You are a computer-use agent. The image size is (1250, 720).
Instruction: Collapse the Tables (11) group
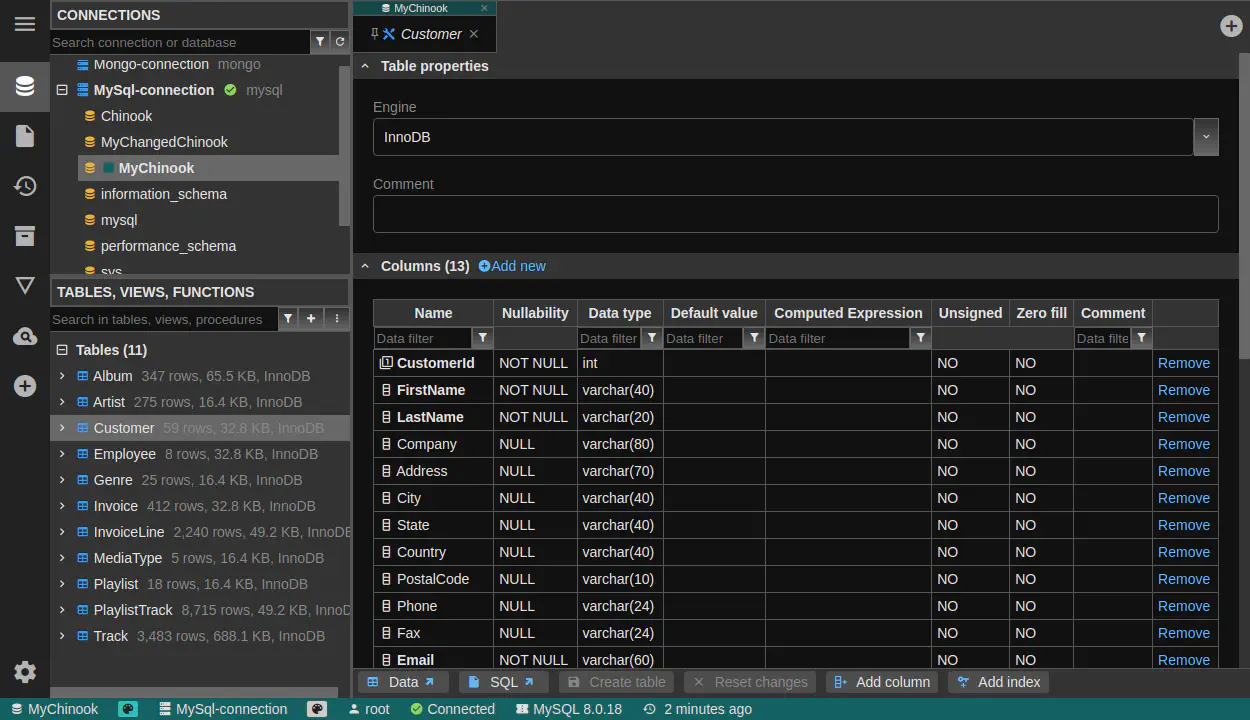62,350
